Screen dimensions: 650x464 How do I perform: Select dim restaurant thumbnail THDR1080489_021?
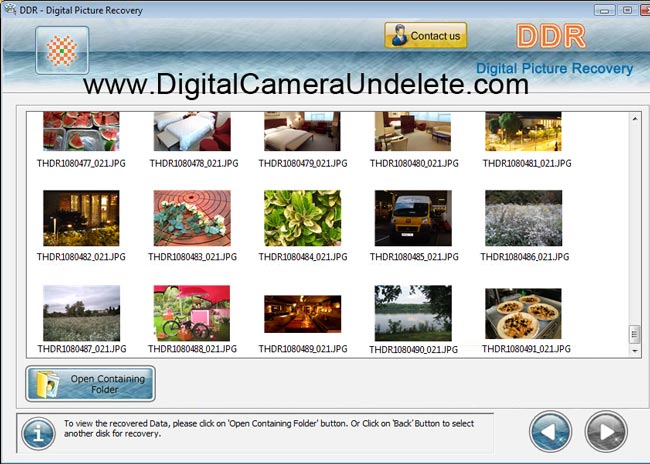303,314
